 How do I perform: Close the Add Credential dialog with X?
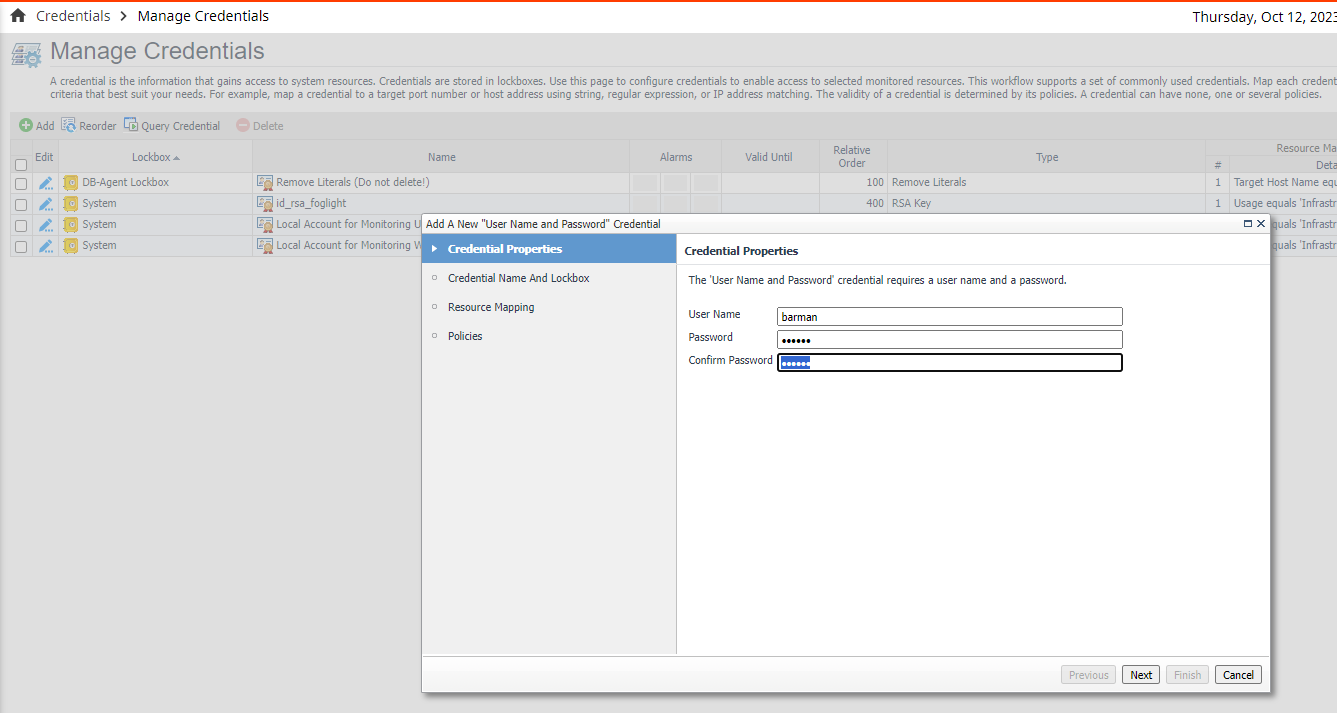tap(1261, 224)
